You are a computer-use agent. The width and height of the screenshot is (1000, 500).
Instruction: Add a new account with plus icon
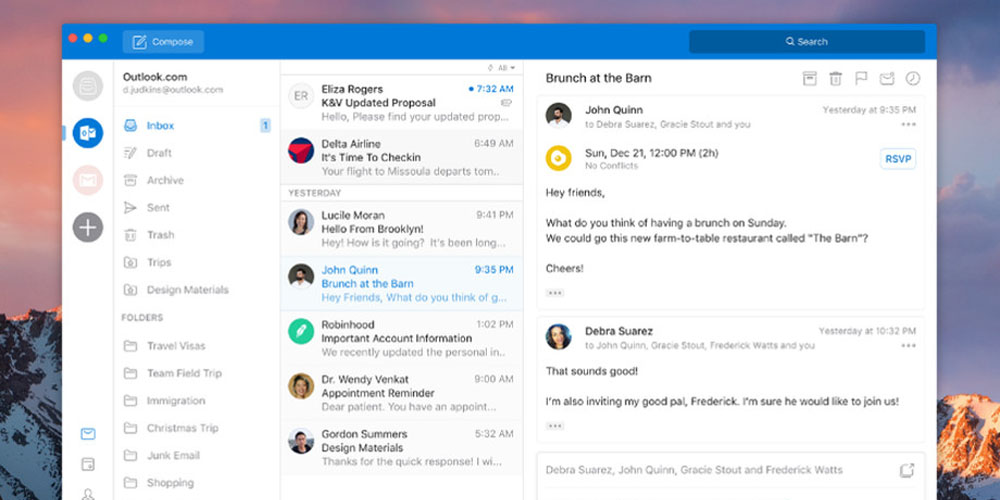point(88,227)
